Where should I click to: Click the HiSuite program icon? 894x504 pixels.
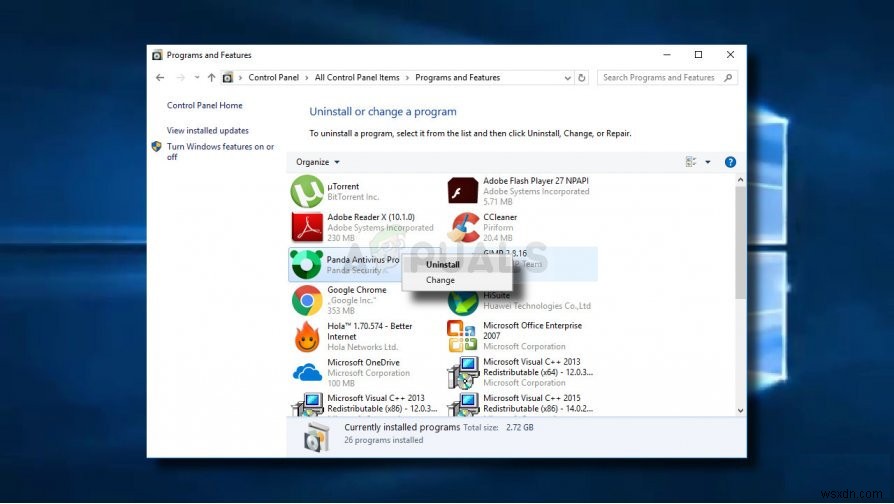[x=463, y=302]
